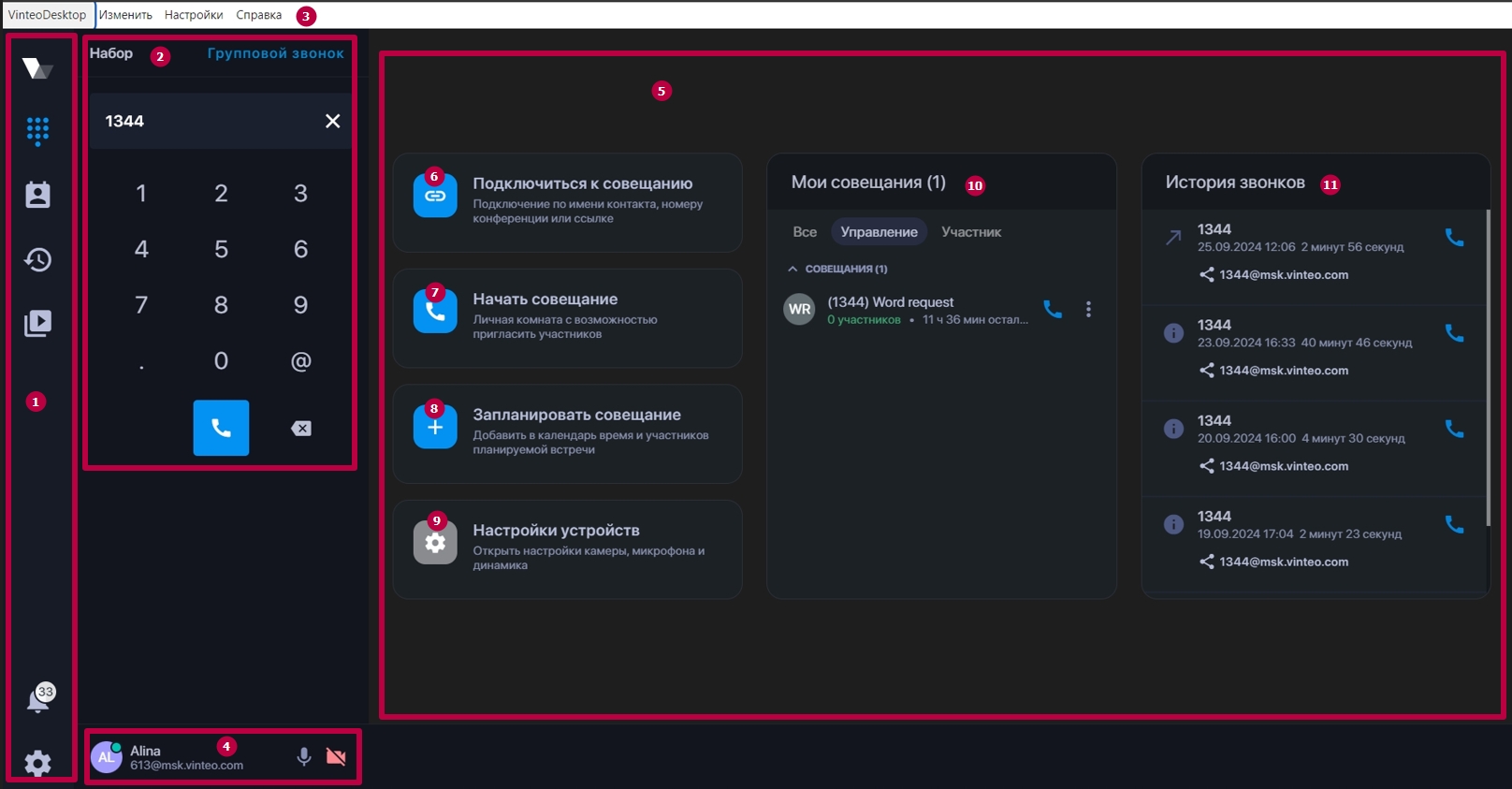This screenshot has width=1512, height=789.
Task: Open the VinteoDesktop menu
Action: [47, 15]
